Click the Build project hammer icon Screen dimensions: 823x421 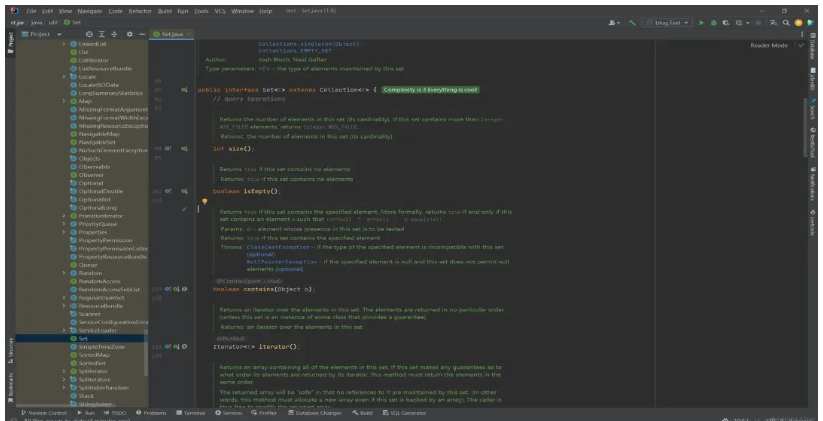click(632, 23)
